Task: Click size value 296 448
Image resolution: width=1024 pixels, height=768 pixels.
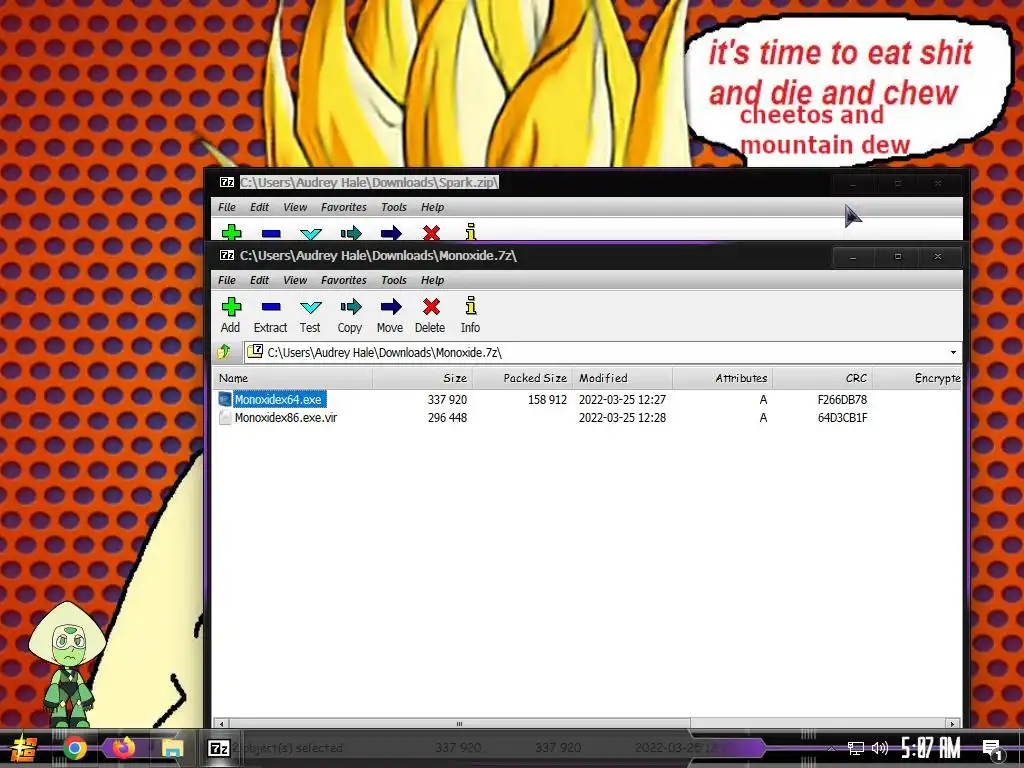Action: tap(447, 418)
